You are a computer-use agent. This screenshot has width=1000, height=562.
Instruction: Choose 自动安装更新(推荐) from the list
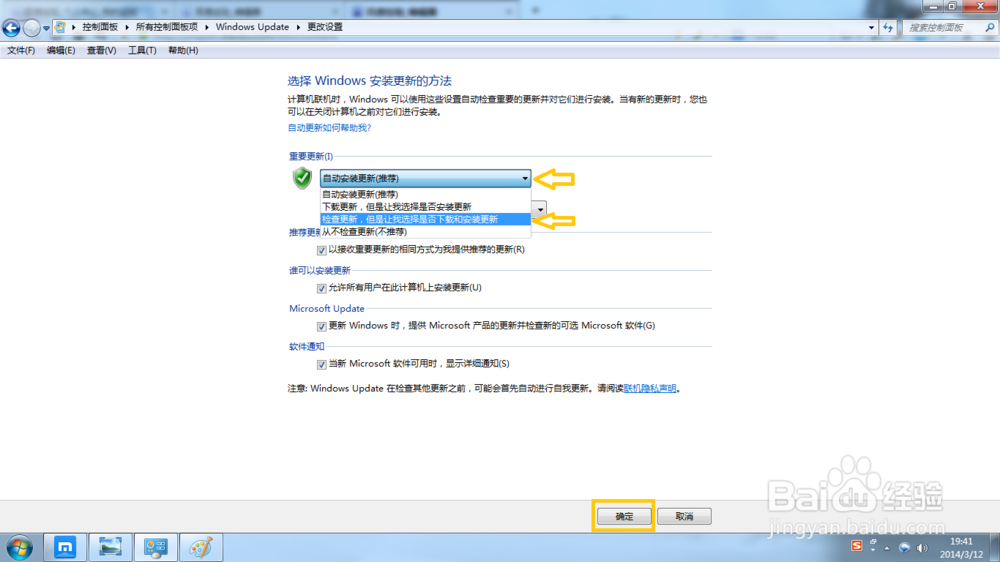(425, 195)
